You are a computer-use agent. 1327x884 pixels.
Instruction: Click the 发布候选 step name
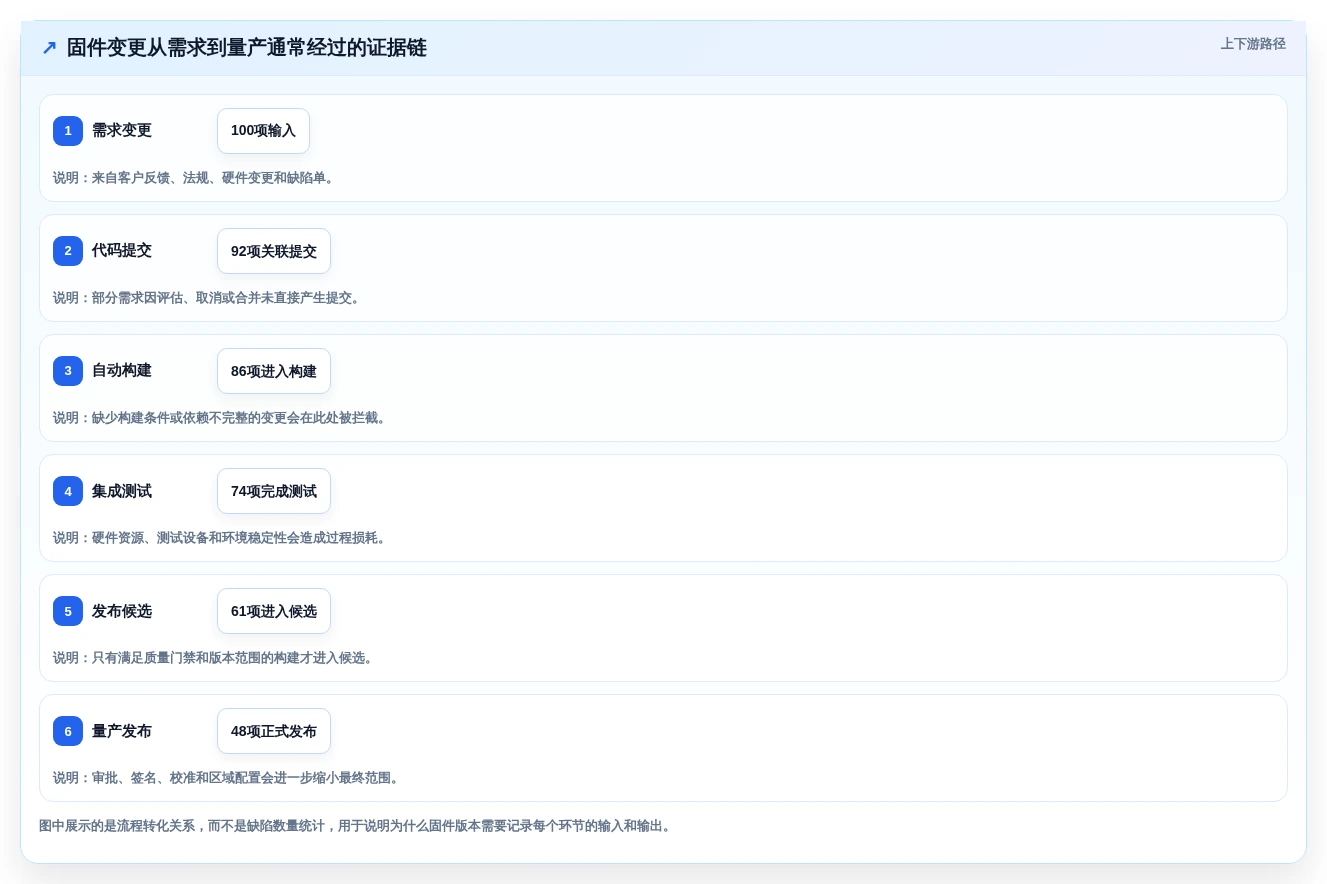point(122,611)
